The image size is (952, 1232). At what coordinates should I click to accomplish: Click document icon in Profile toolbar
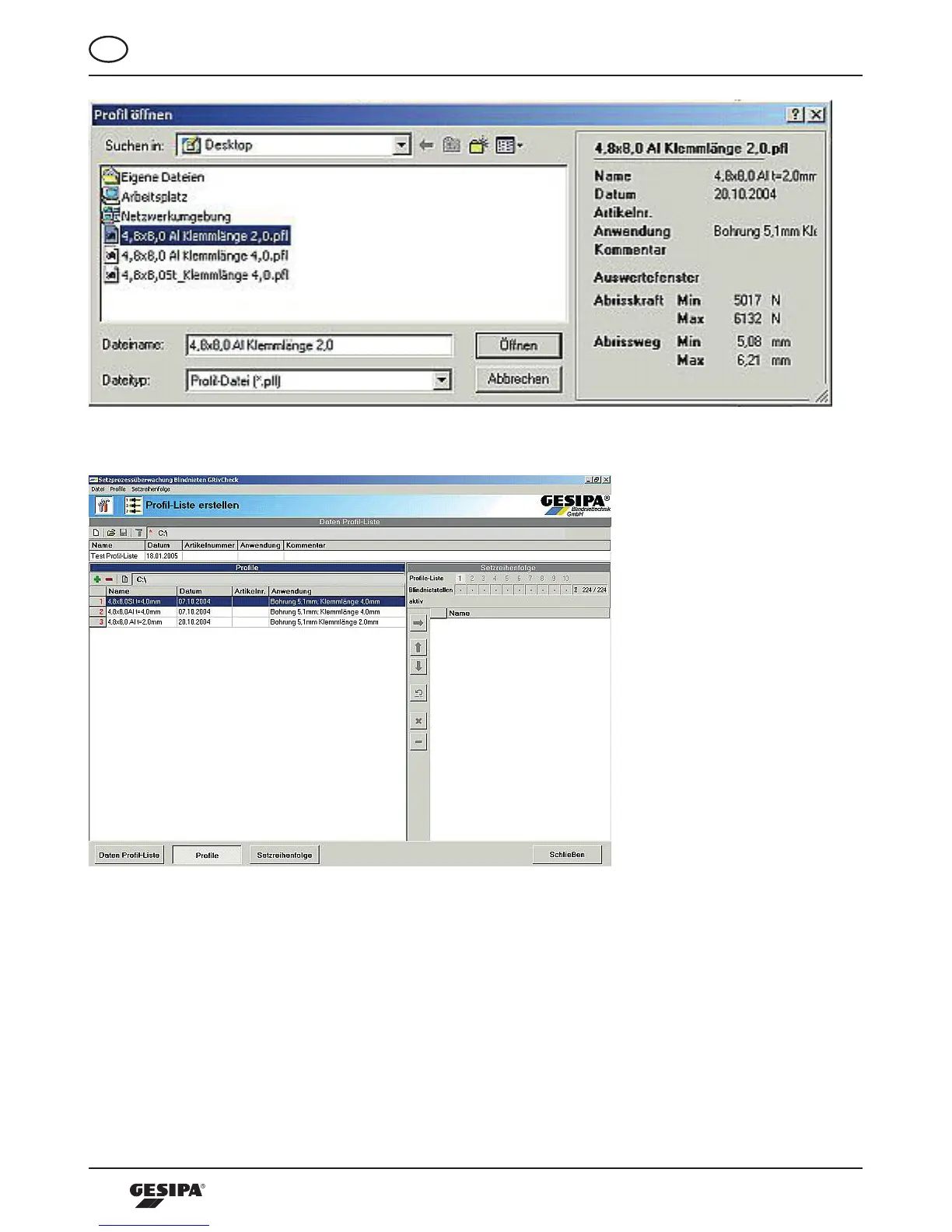[x=124, y=579]
